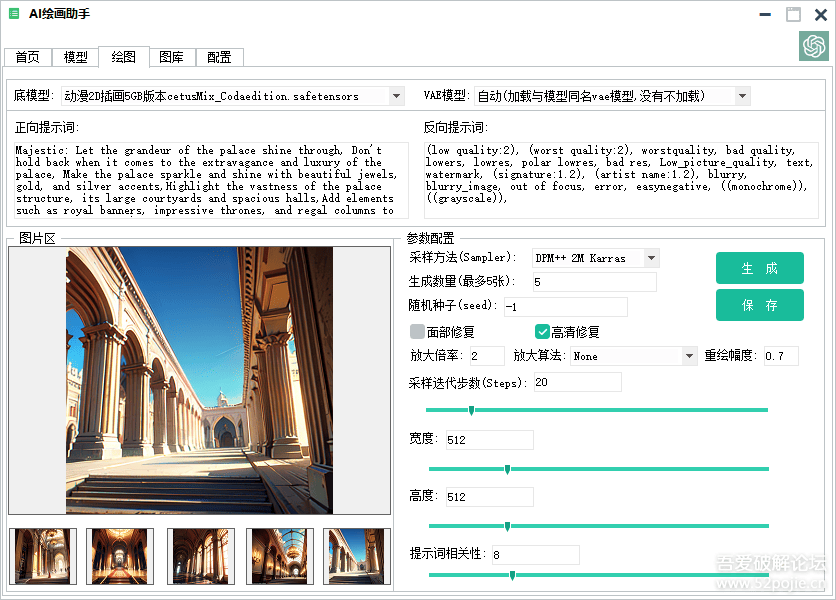Click the 放大倍率 field with value 2
The height and width of the screenshot is (600, 836).
487,356
